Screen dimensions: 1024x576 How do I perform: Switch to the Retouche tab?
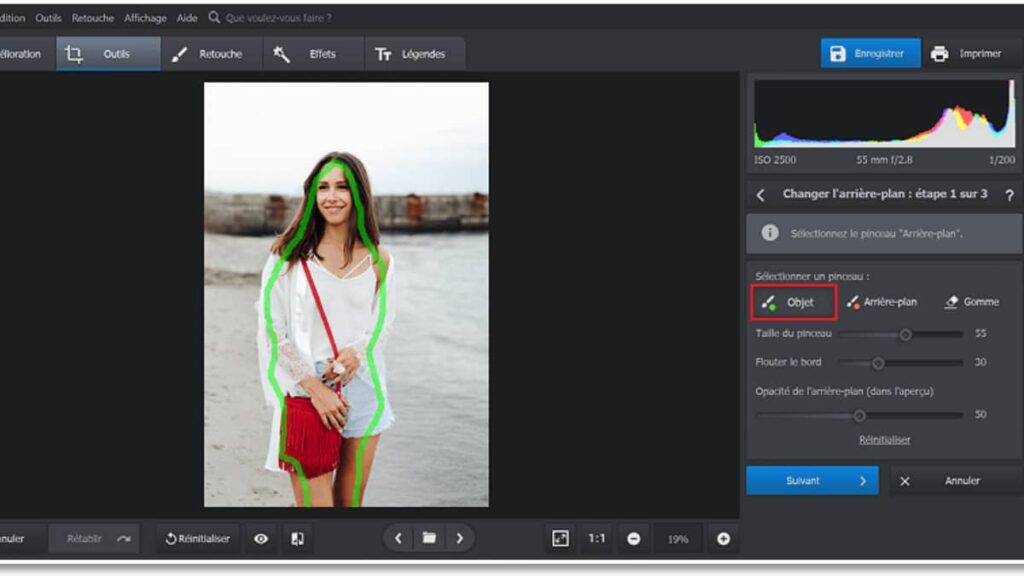pos(212,54)
